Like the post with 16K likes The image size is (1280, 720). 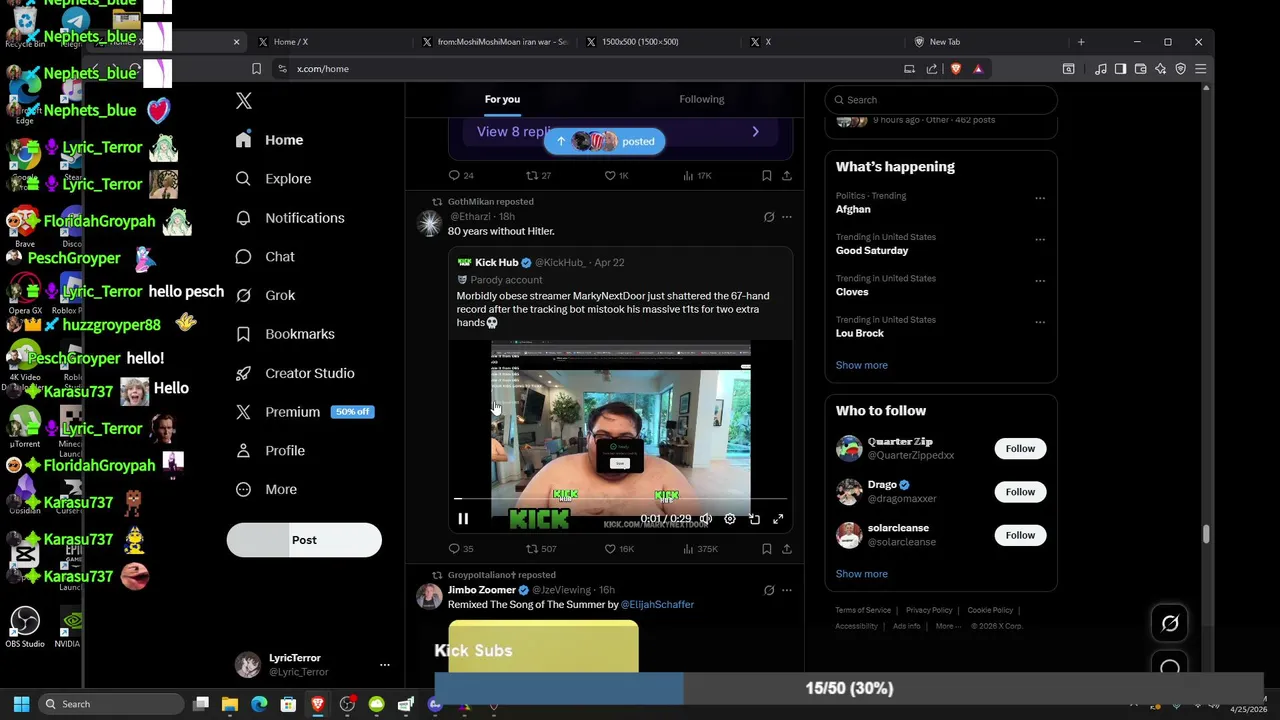(x=610, y=549)
